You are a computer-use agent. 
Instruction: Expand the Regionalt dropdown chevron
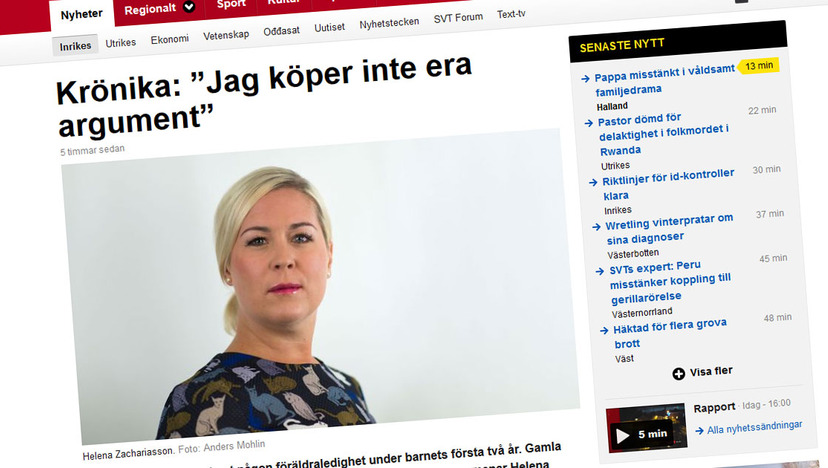point(189,7)
